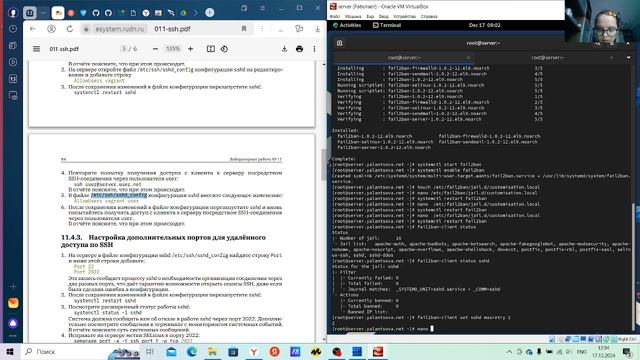Open a new browser tab with plus
The width and height of the screenshot is (640, 360).
(210, 13)
